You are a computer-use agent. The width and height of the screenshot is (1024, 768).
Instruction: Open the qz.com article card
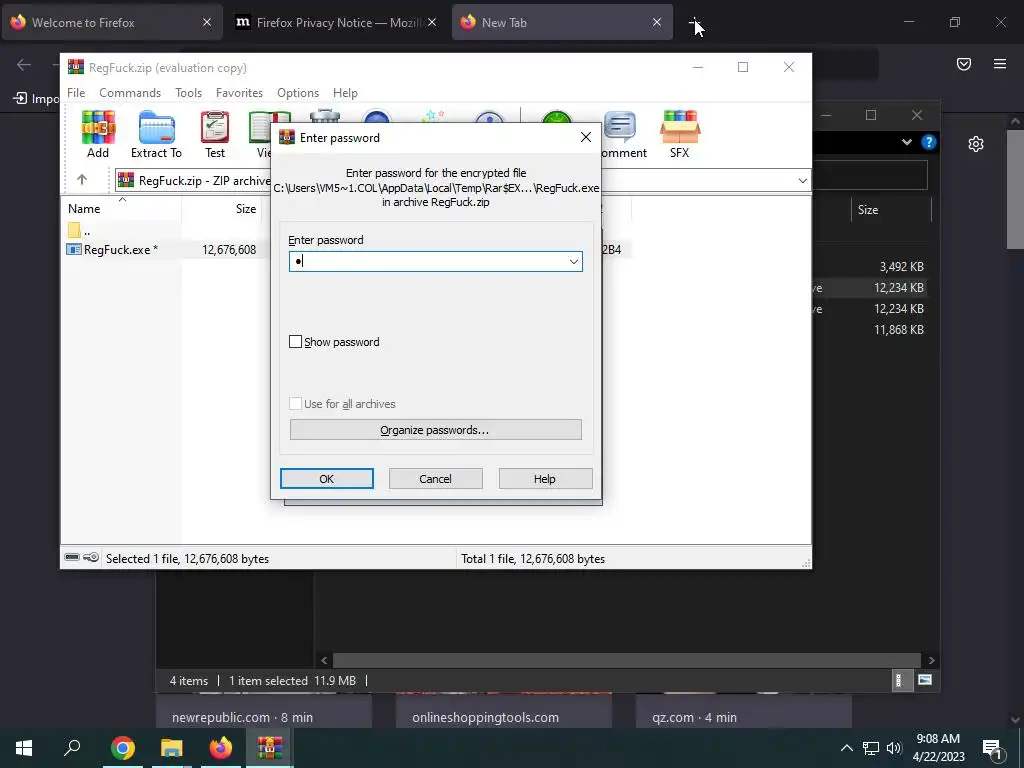pos(744,711)
